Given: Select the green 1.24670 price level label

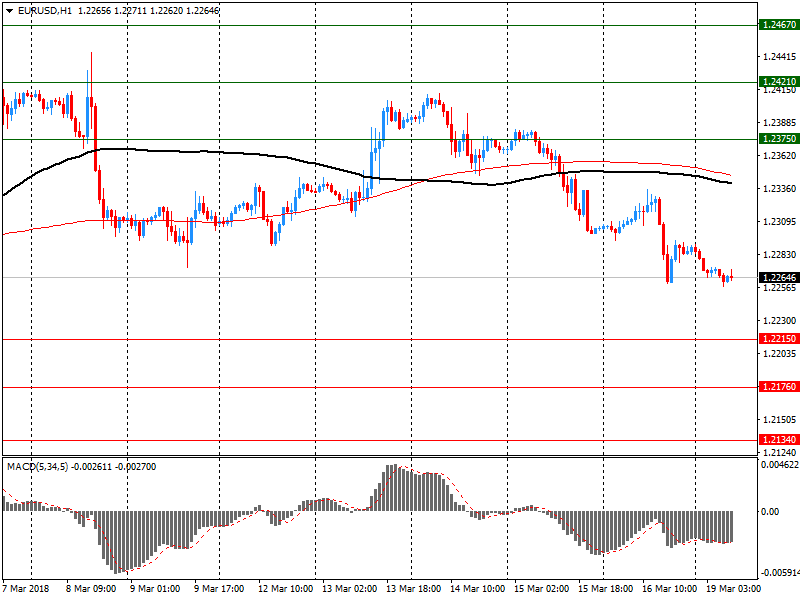Looking at the screenshot, I should [x=777, y=24].
